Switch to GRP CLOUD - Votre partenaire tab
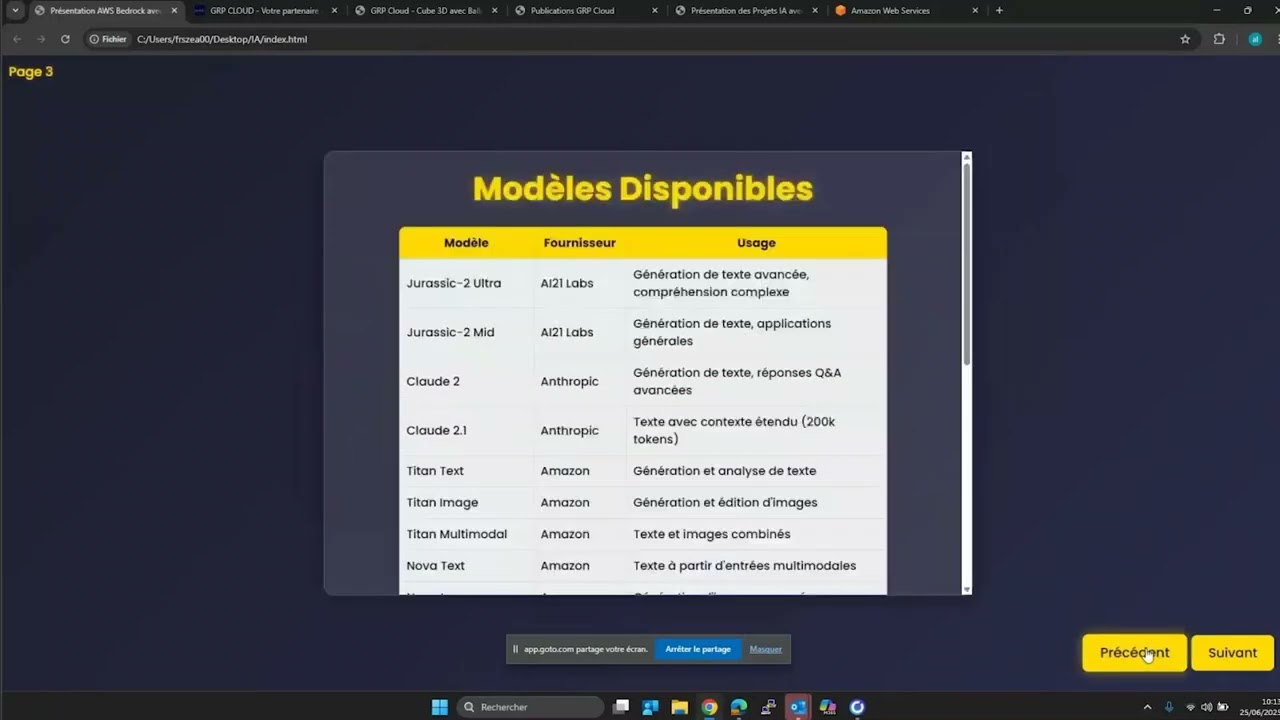Viewport: 1280px width, 720px height. click(x=265, y=10)
